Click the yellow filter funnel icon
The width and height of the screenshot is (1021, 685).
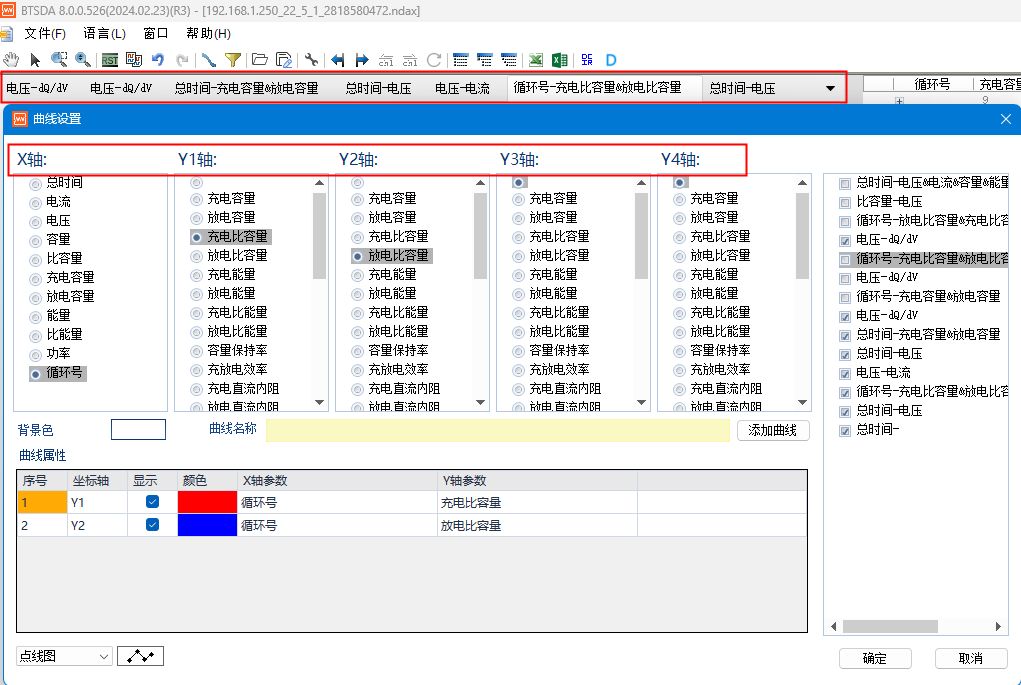[x=232, y=60]
